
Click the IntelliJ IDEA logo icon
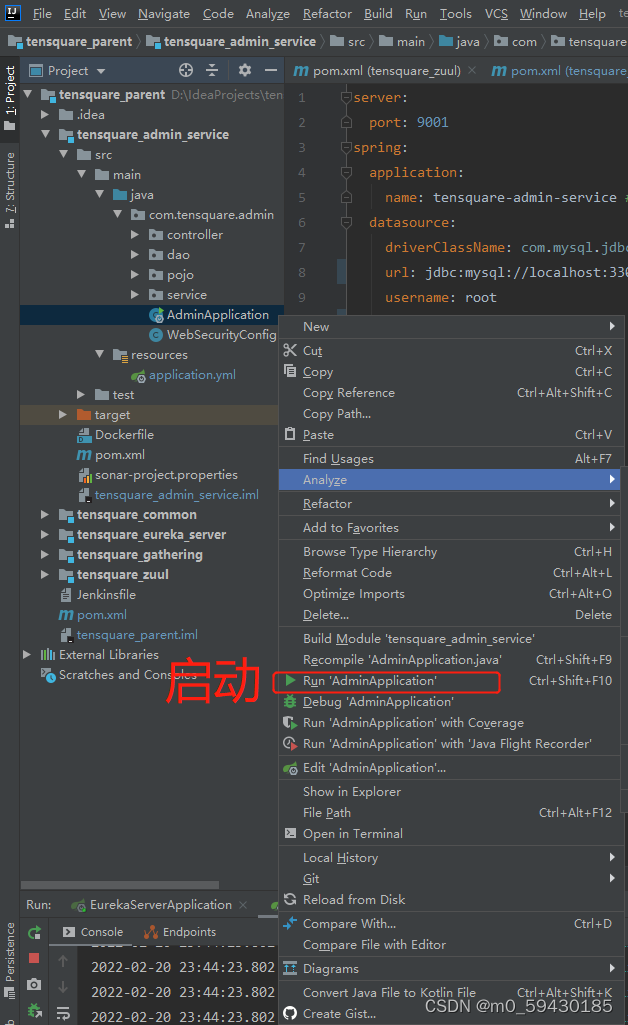tap(12, 12)
